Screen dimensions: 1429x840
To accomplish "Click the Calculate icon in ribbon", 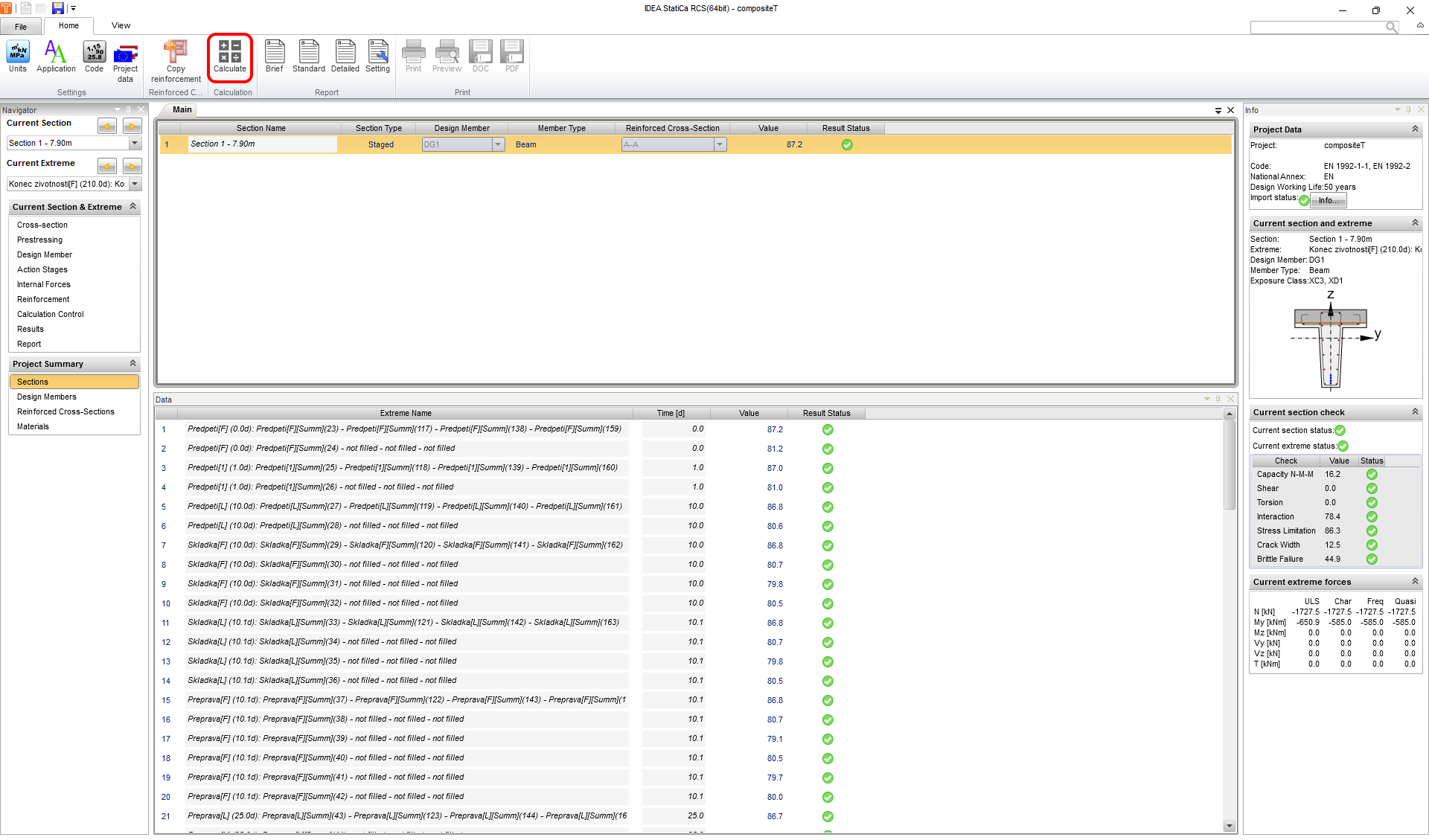I will 229,57.
